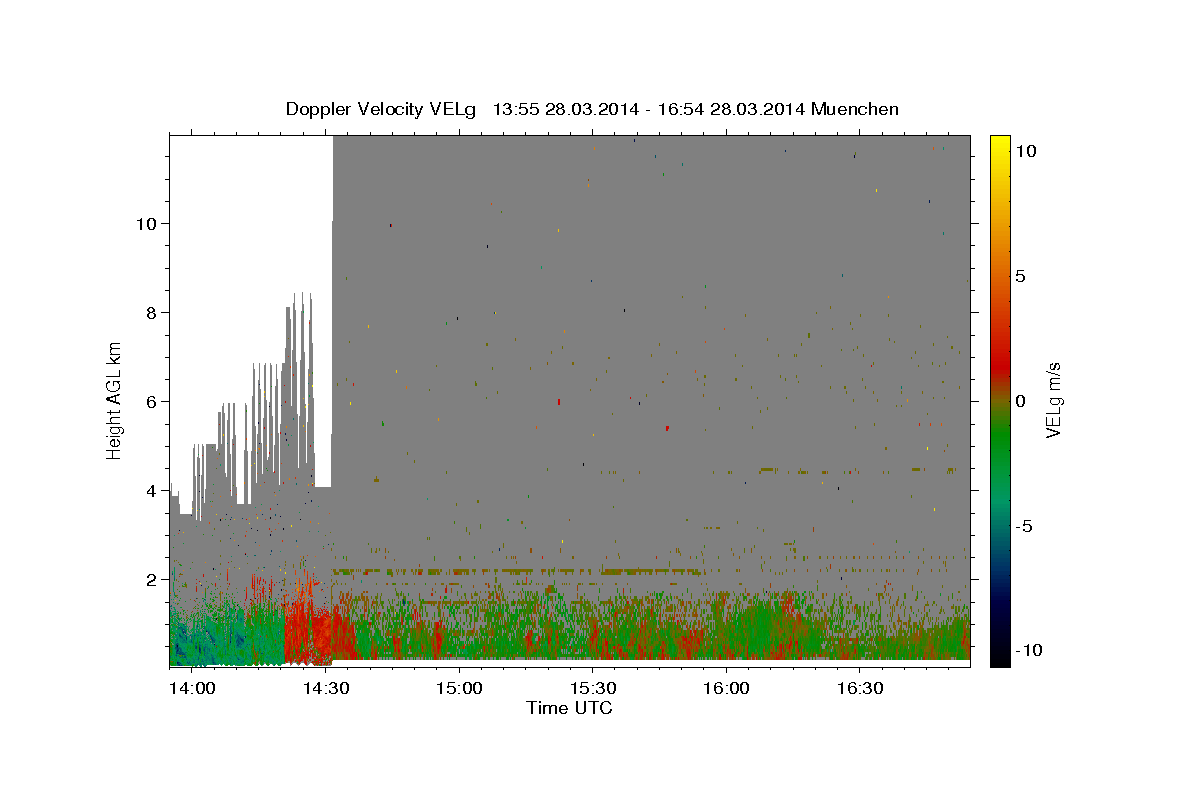This screenshot has width=1200, height=800.
Task: Pick the black bottom of the colorbar
Action: coord(1000,657)
